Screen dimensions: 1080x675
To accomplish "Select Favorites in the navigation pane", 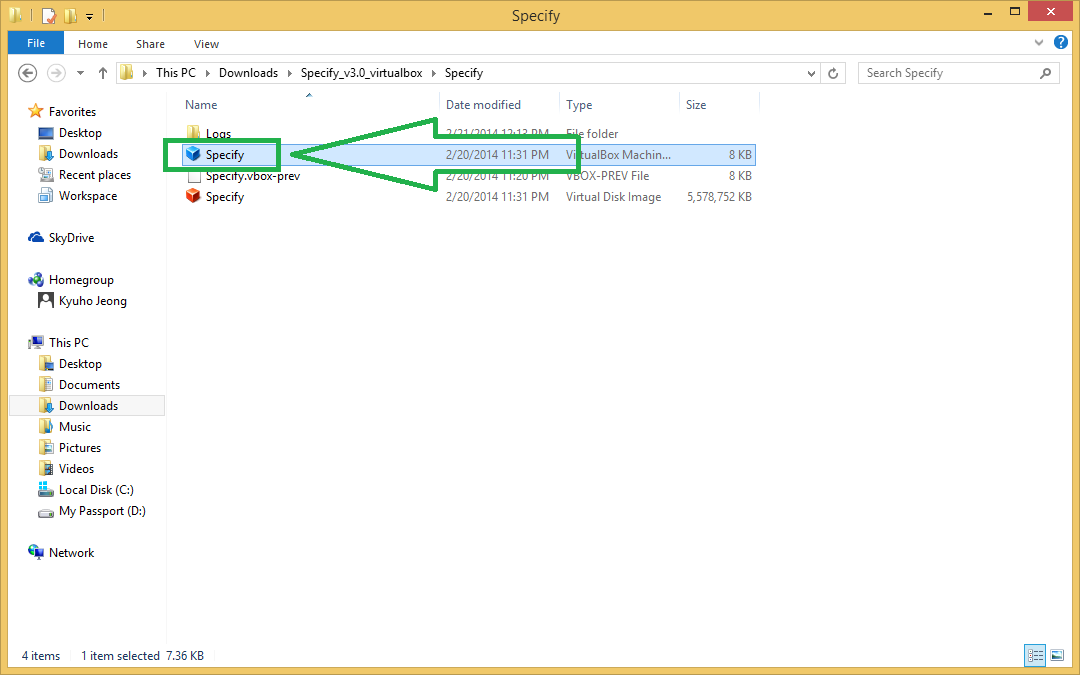I will [x=72, y=112].
